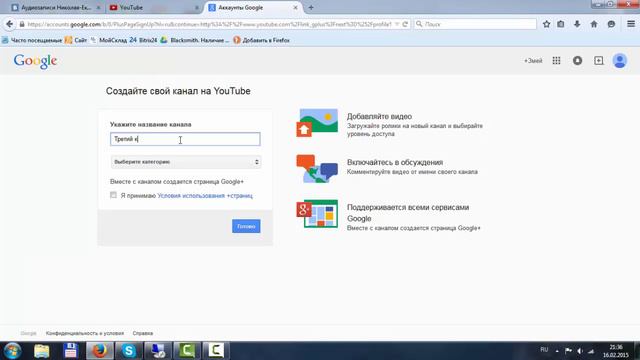Image resolution: width=640 pixels, height=360 pixels.
Task: Open the Условия использования +страниц link
Action: (205, 196)
